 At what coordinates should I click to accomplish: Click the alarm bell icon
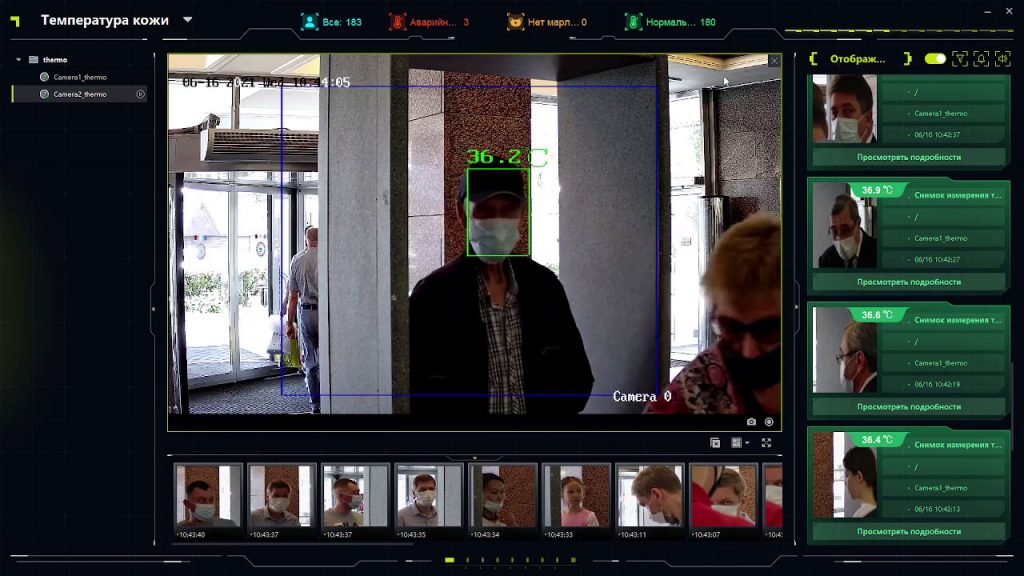tap(981, 59)
